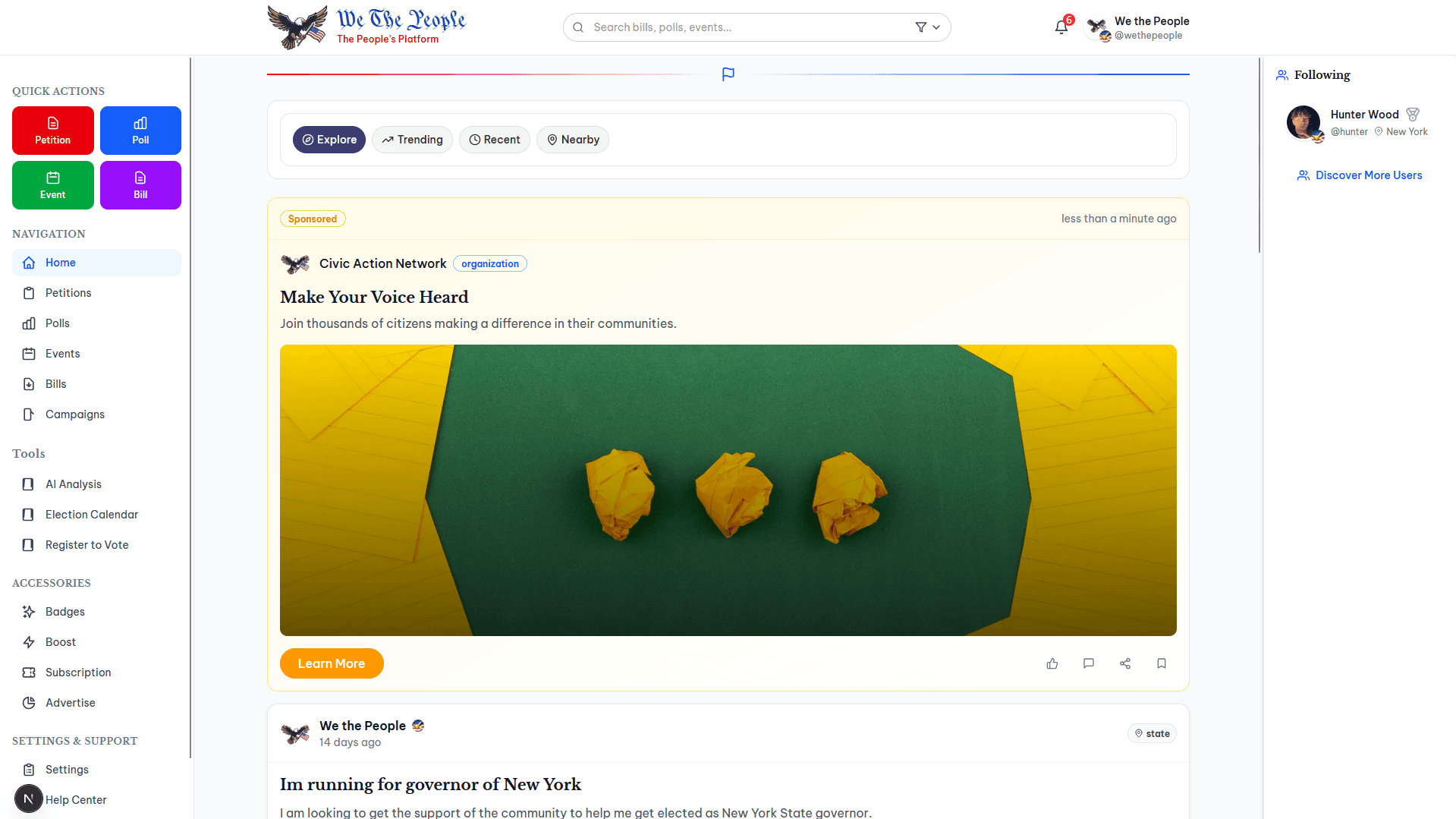
Task: Click the flag icon divider
Action: coord(728,74)
